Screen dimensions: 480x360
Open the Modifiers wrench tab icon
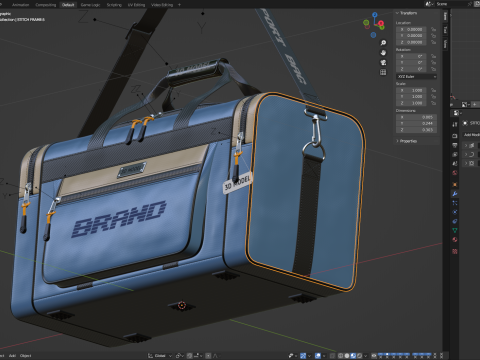pos(455,194)
